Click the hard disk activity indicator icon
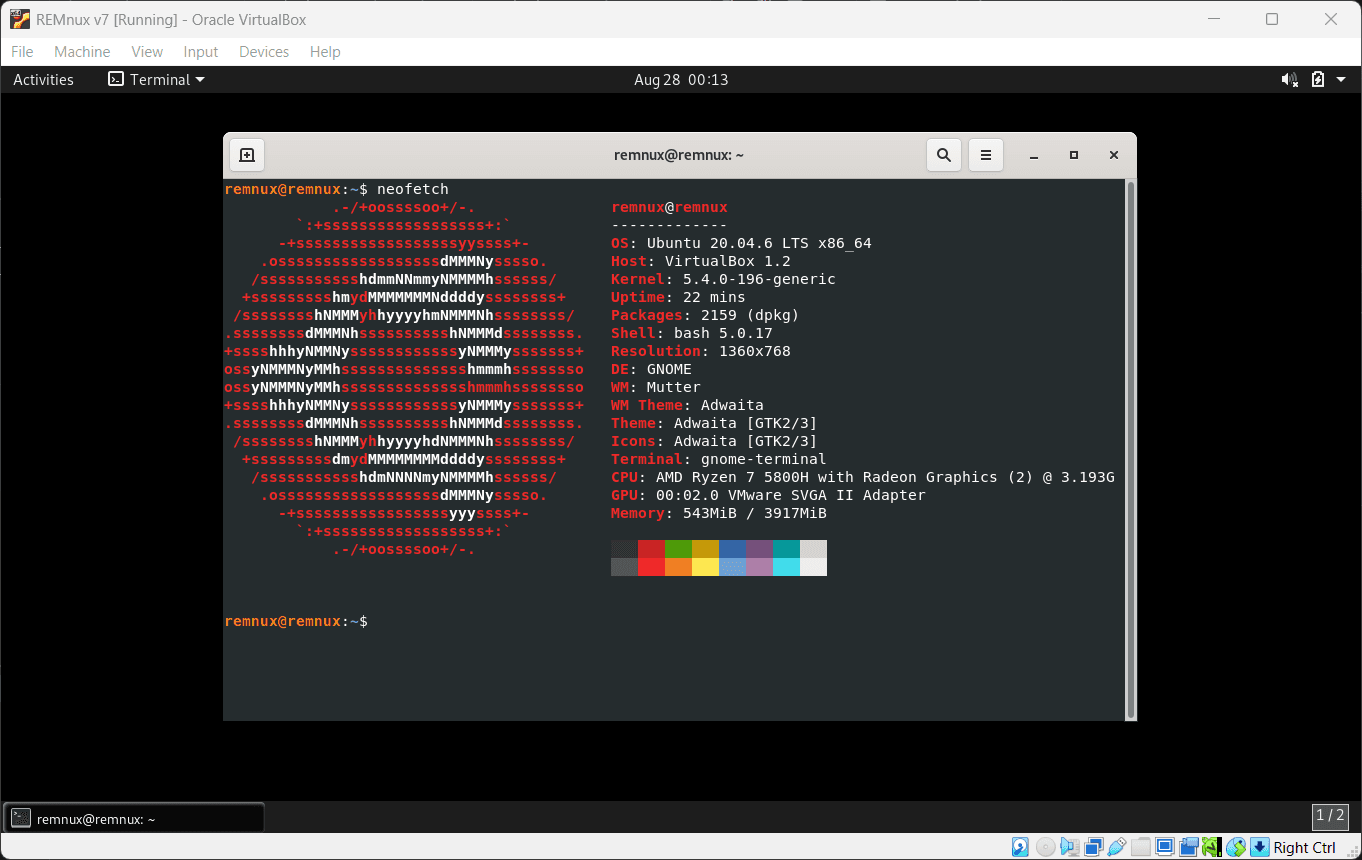This screenshot has height=860, width=1362. [x=1020, y=847]
